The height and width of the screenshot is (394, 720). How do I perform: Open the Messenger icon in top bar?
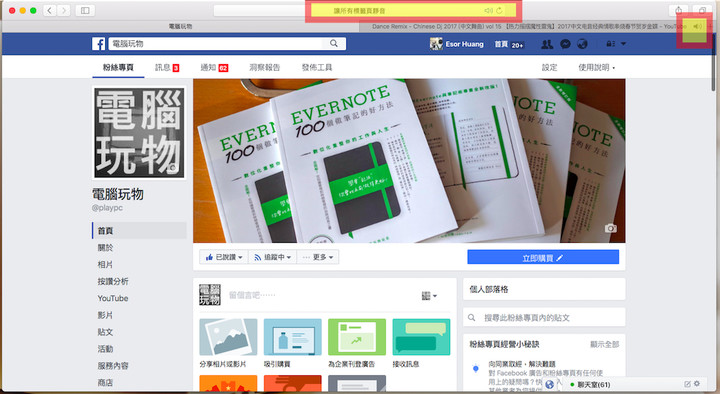pyautogui.click(x=565, y=44)
